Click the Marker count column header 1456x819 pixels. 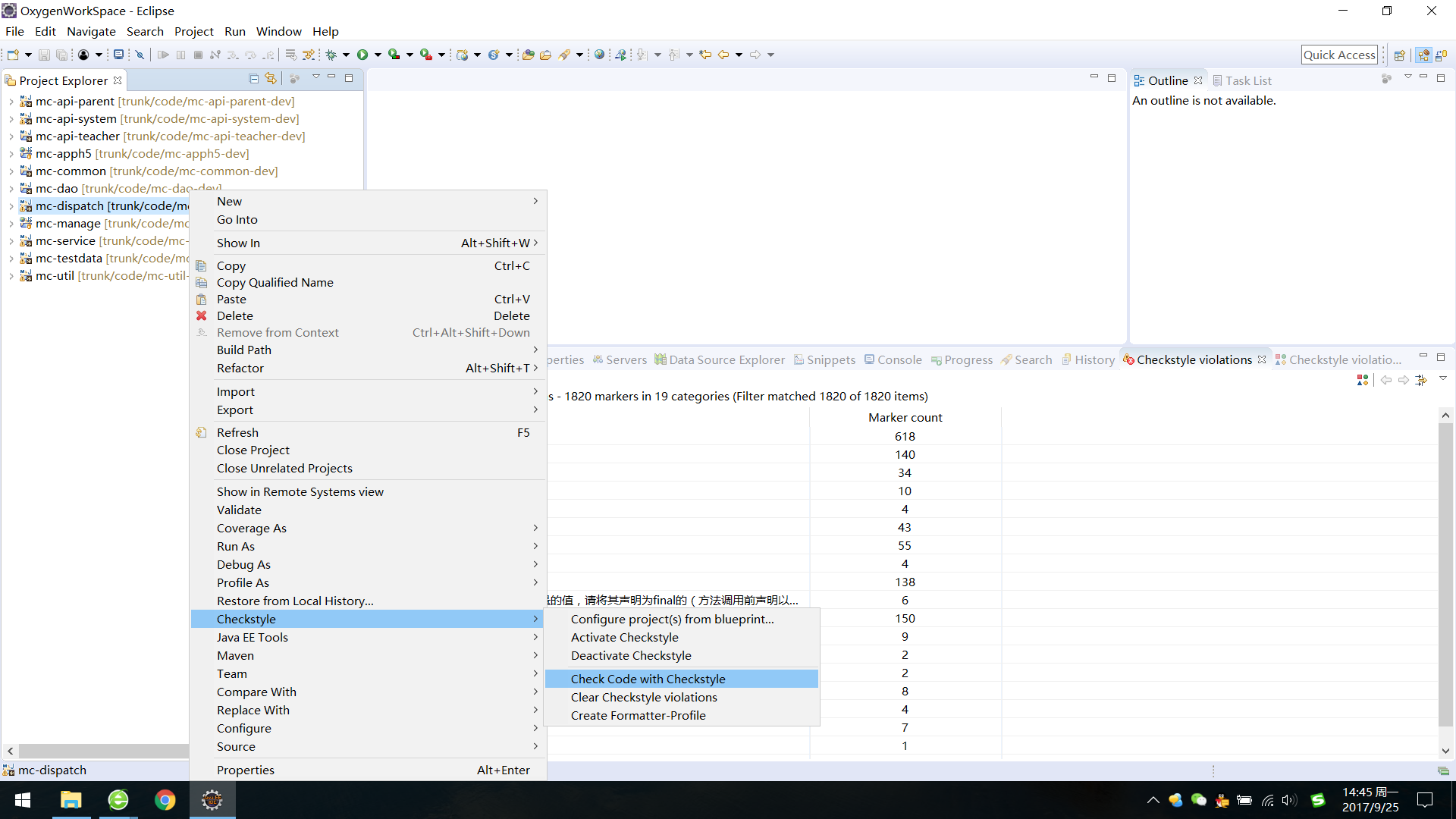905,417
